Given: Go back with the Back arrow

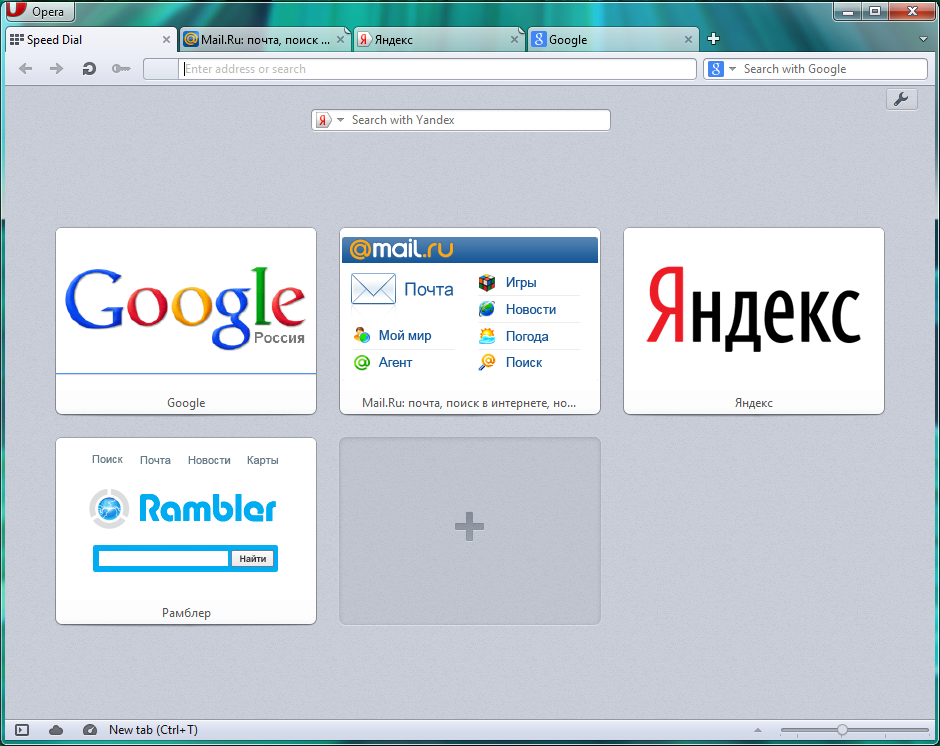Looking at the screenshot, I should (x=26, y=69).
